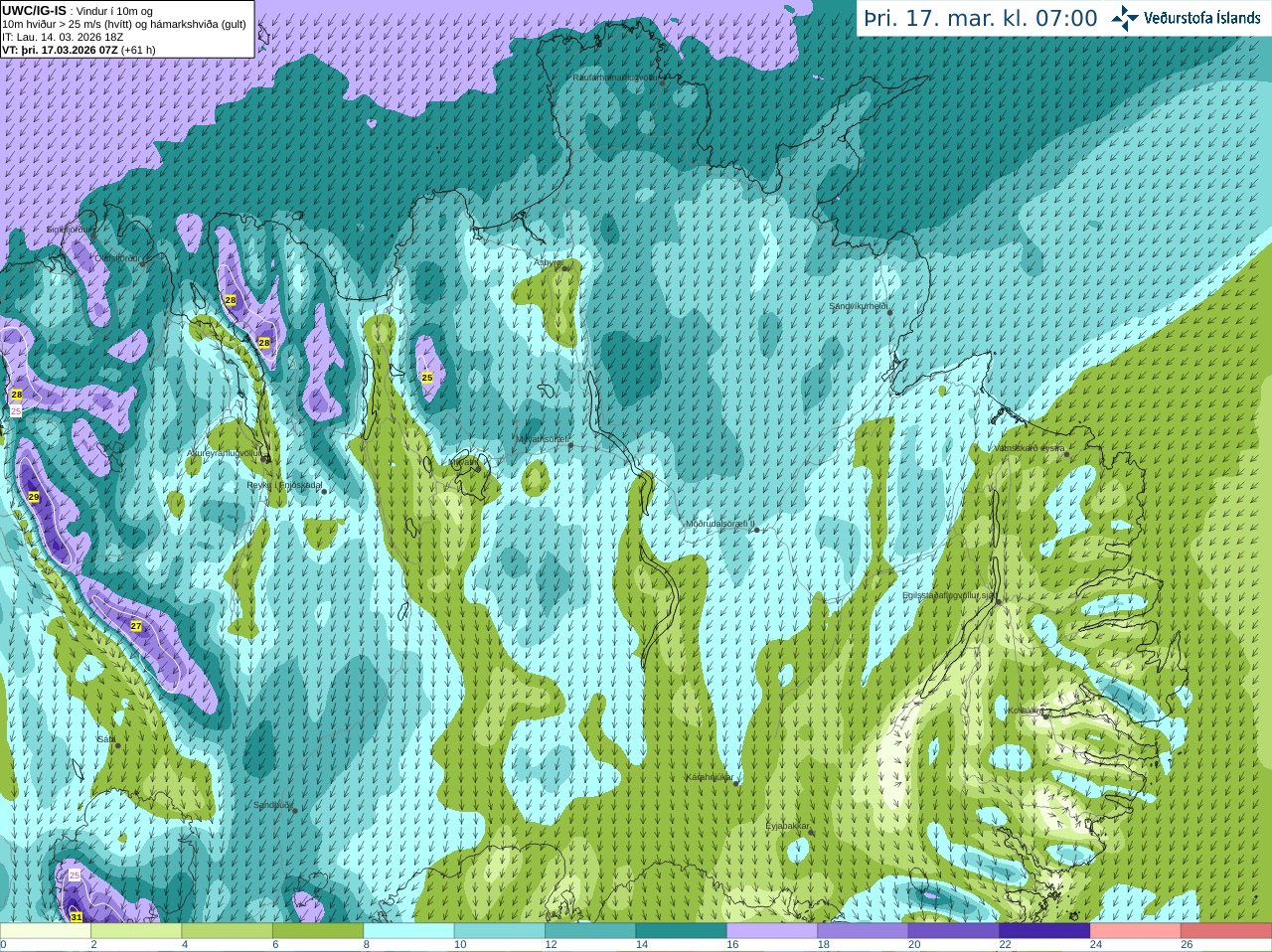Click the Kollaleira station label

coord(1025,711)
